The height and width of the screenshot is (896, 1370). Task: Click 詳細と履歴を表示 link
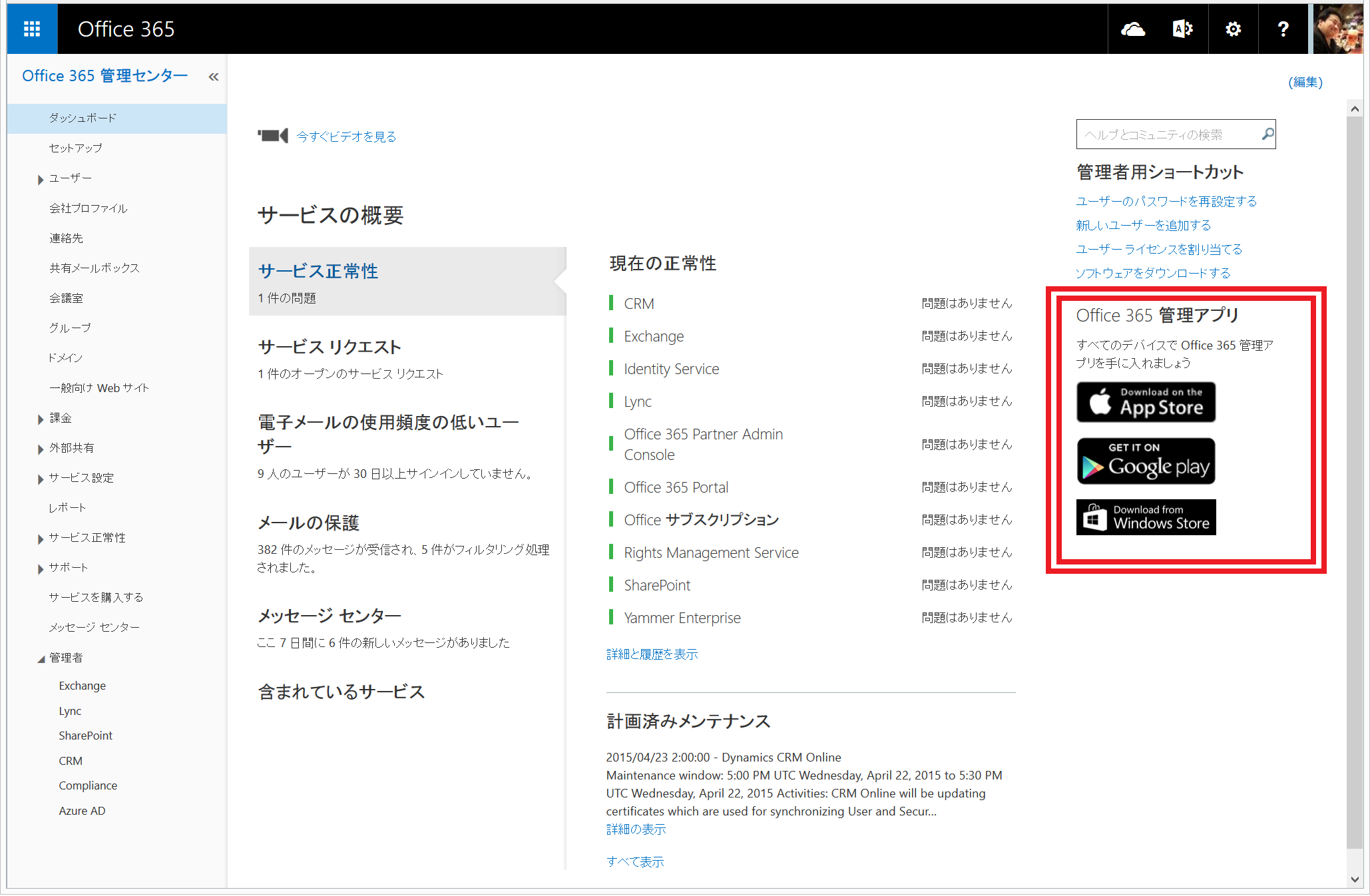(x=652, y=654)
